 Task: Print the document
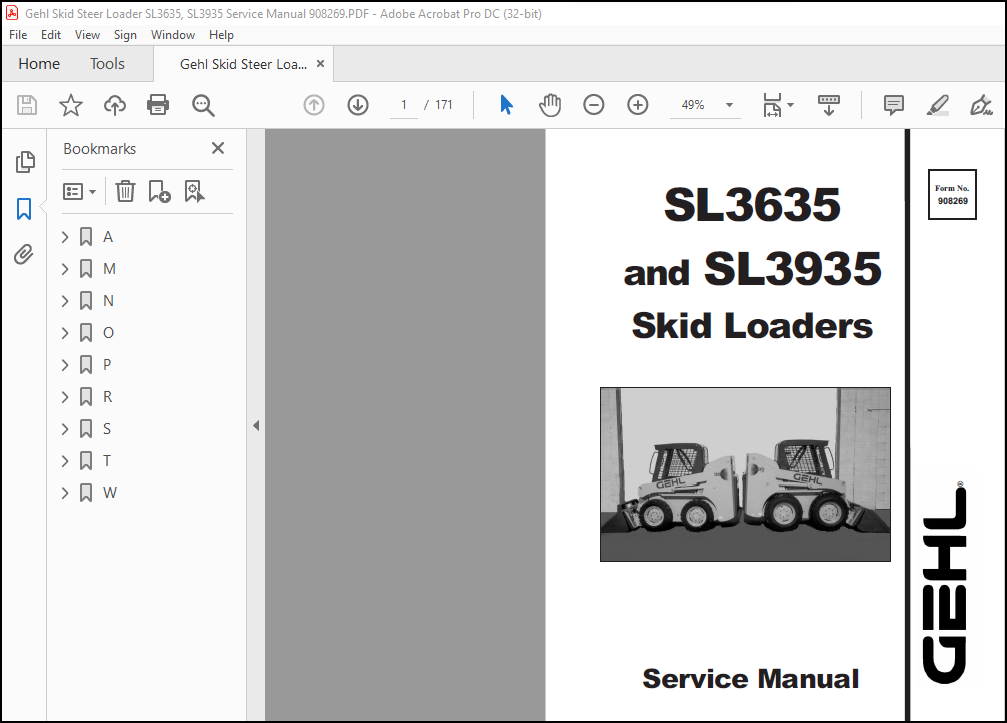click(158, 105)
